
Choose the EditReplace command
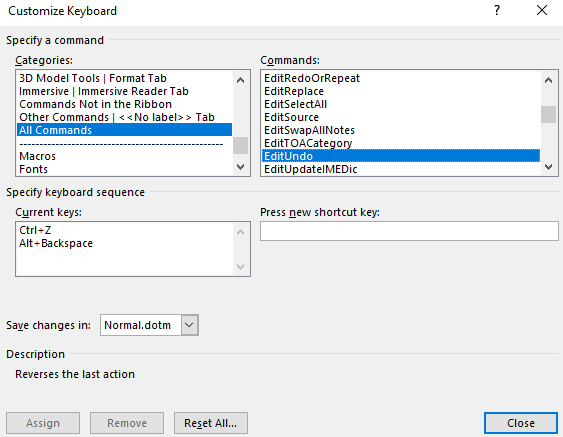click(x=294, y=91)
